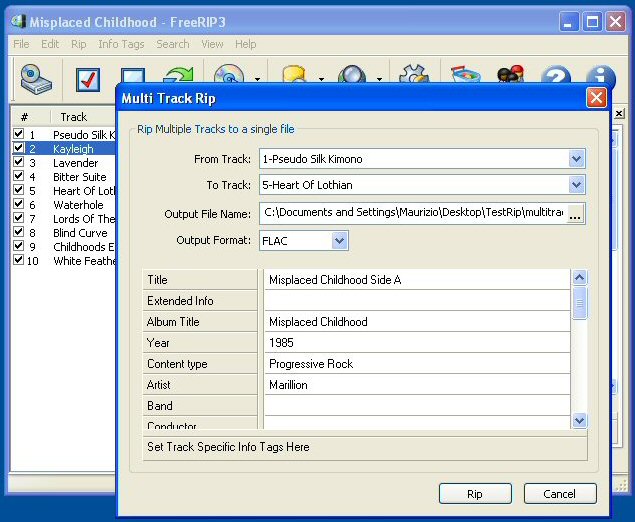Image resolution: width=635 pixels, height=522 pixels.
Task: Click the empty Band value field
Action: (417, 406)
